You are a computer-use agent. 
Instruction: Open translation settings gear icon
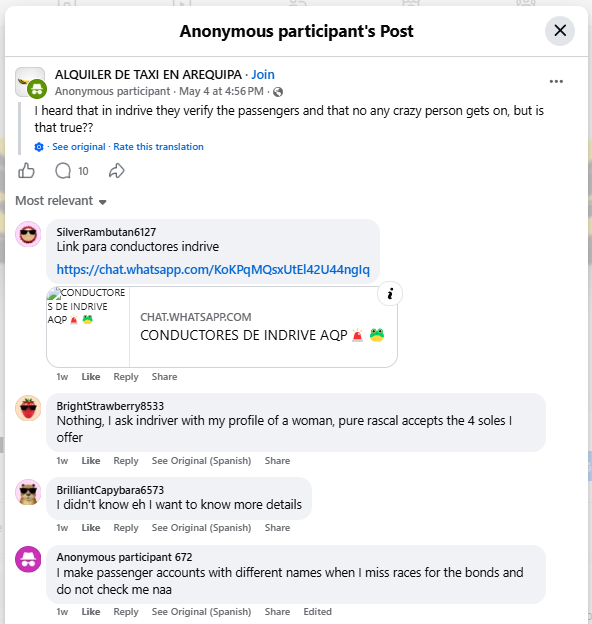(x=39, y=147)
